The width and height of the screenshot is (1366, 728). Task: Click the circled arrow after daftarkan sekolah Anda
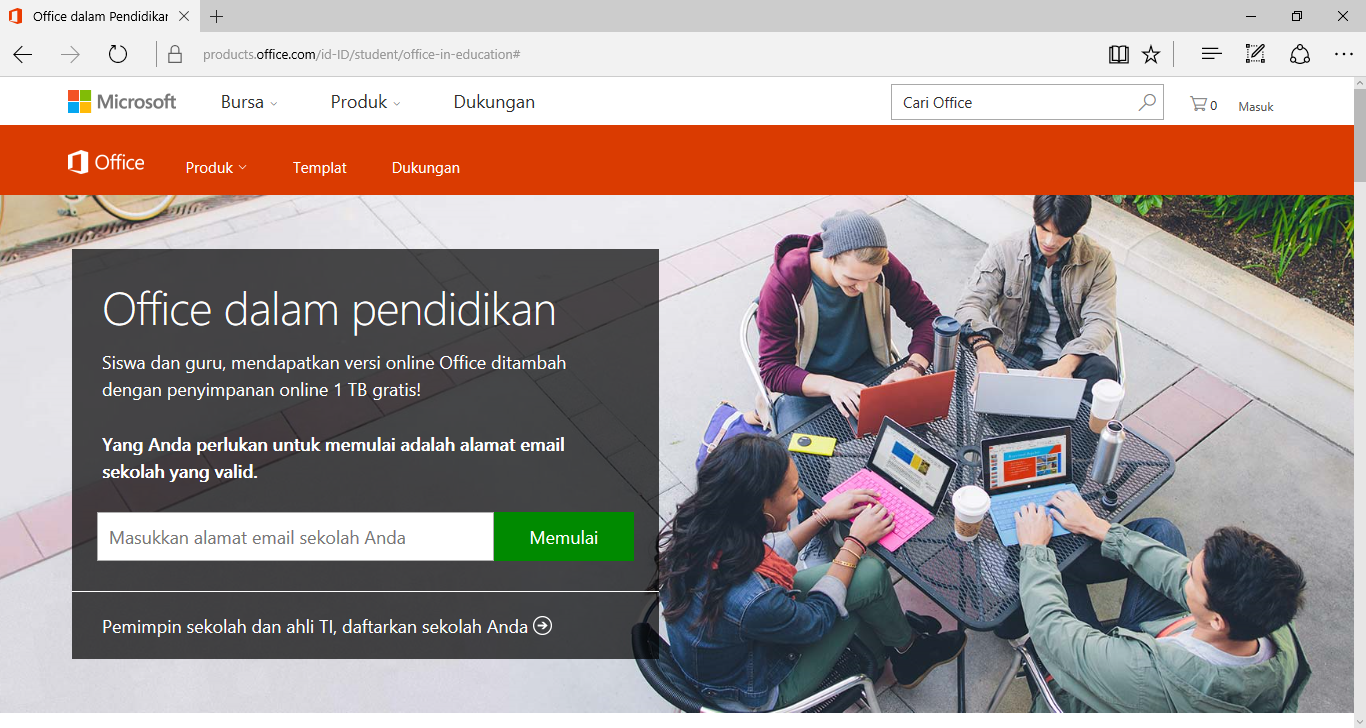coord(542,626)
